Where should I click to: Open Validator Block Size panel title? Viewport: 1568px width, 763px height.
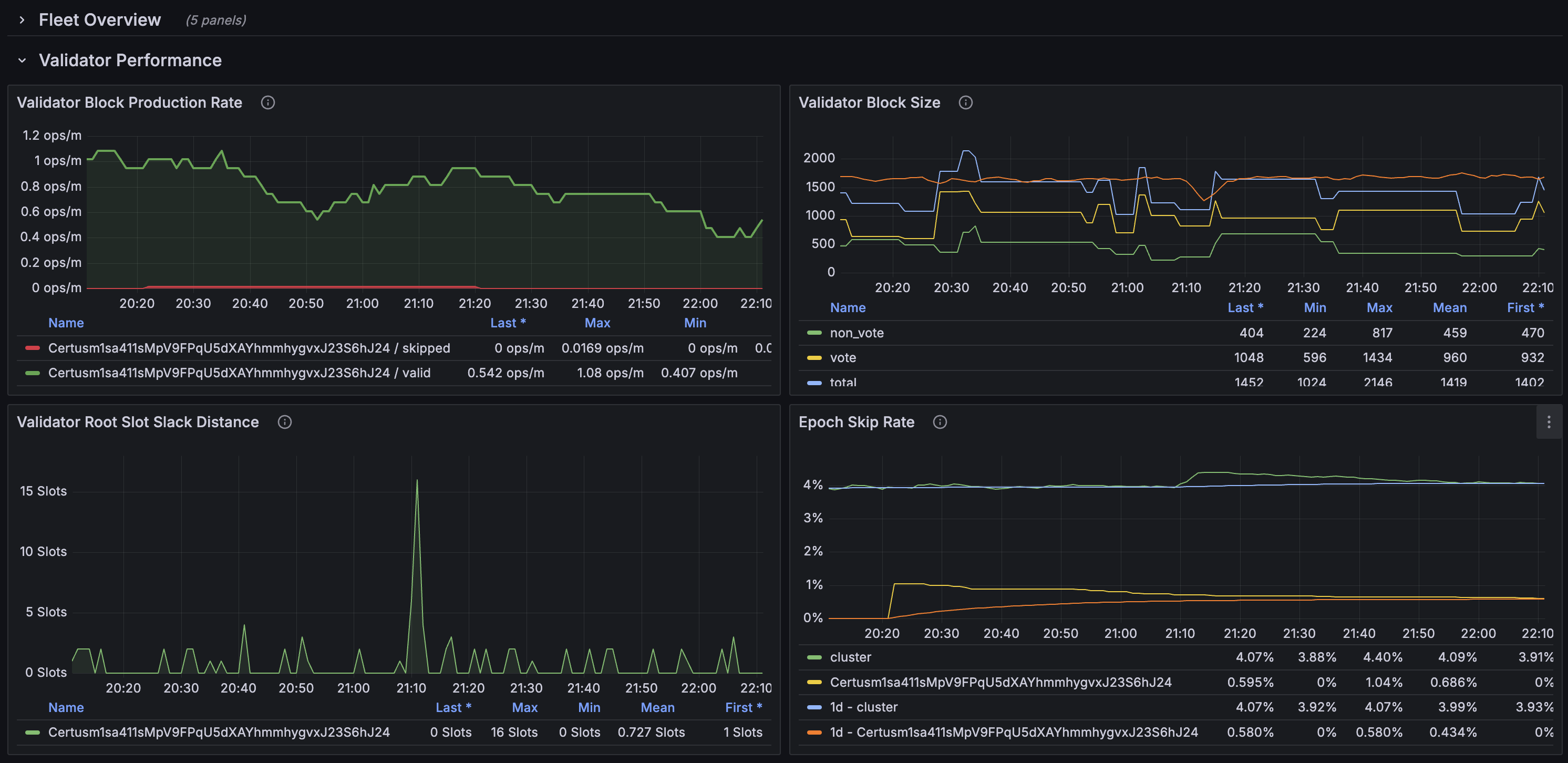869,102
